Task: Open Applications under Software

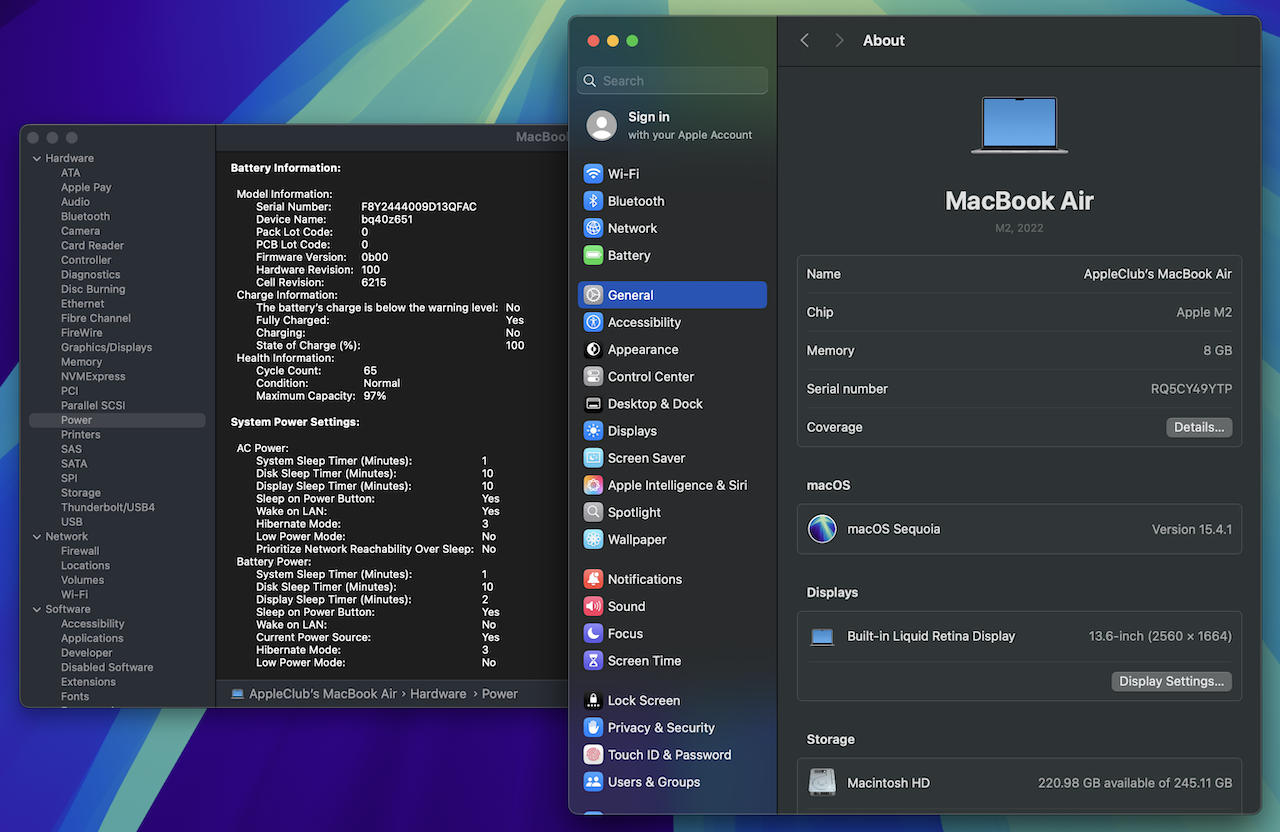Action: click(x=92, y=638)
